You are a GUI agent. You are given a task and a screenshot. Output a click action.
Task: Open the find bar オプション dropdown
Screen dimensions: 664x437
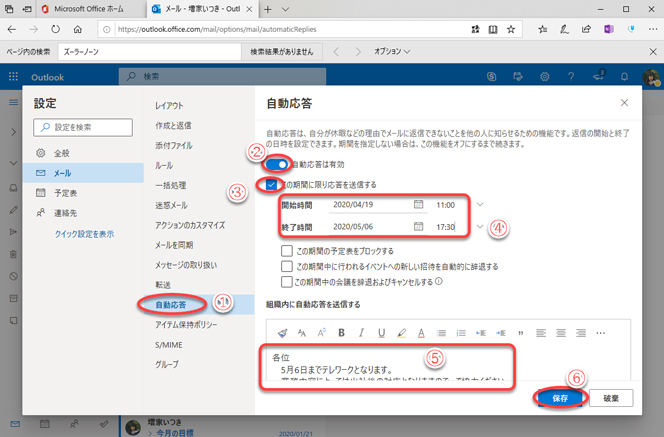[392, 51]
